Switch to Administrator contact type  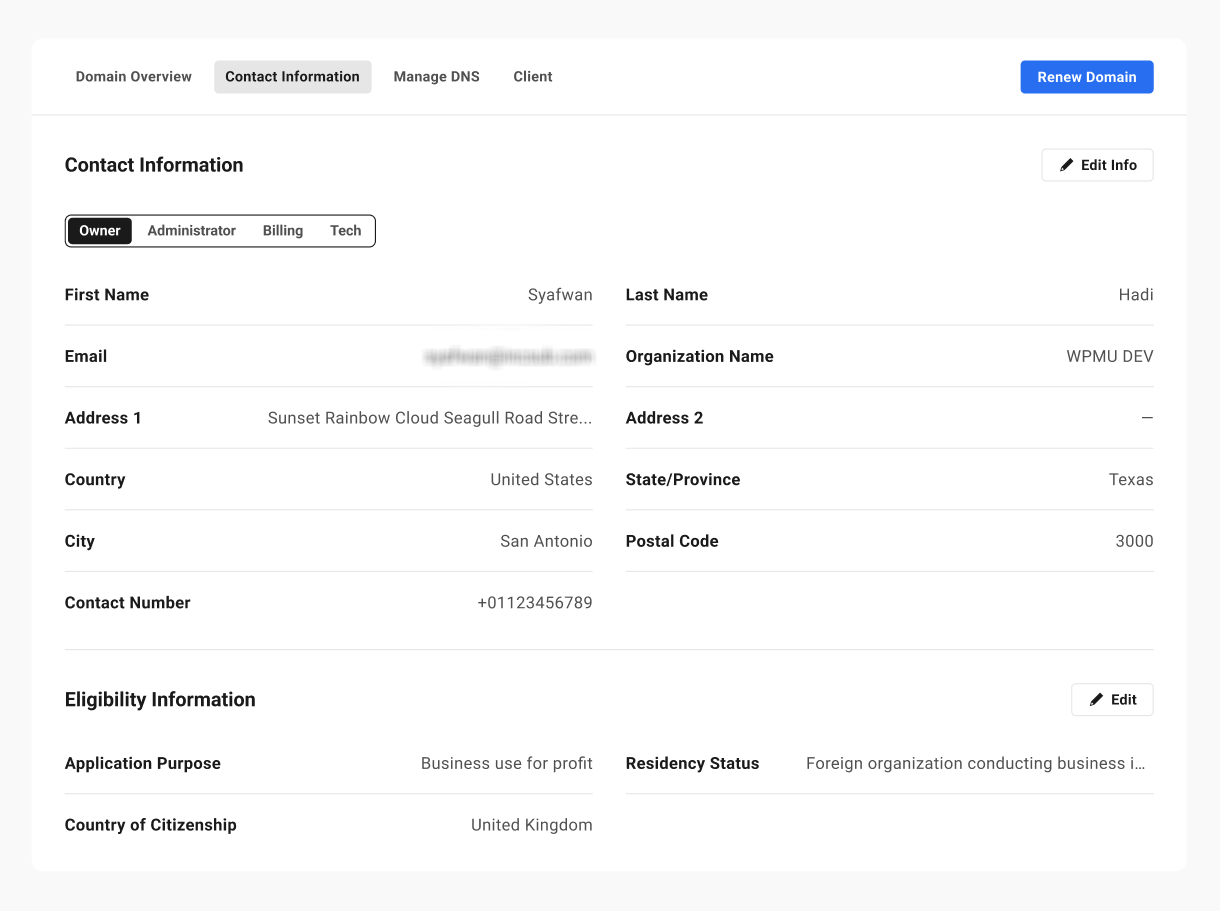191,231
